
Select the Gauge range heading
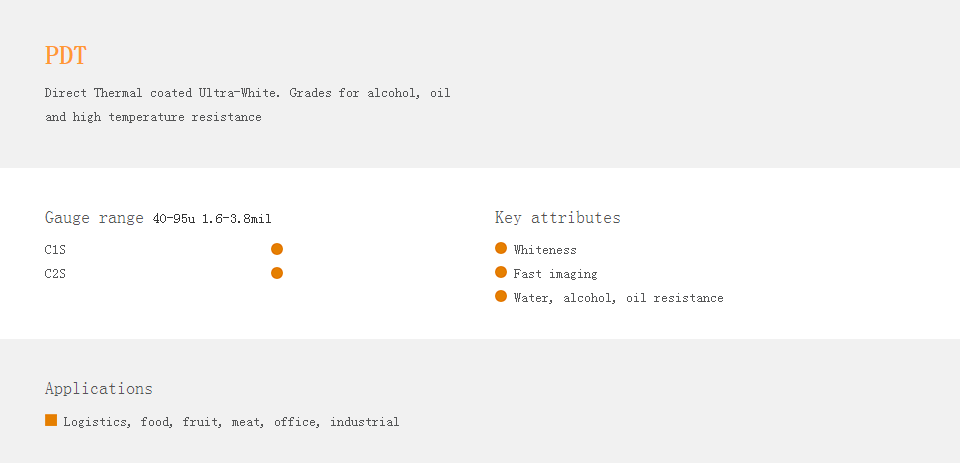94,218
